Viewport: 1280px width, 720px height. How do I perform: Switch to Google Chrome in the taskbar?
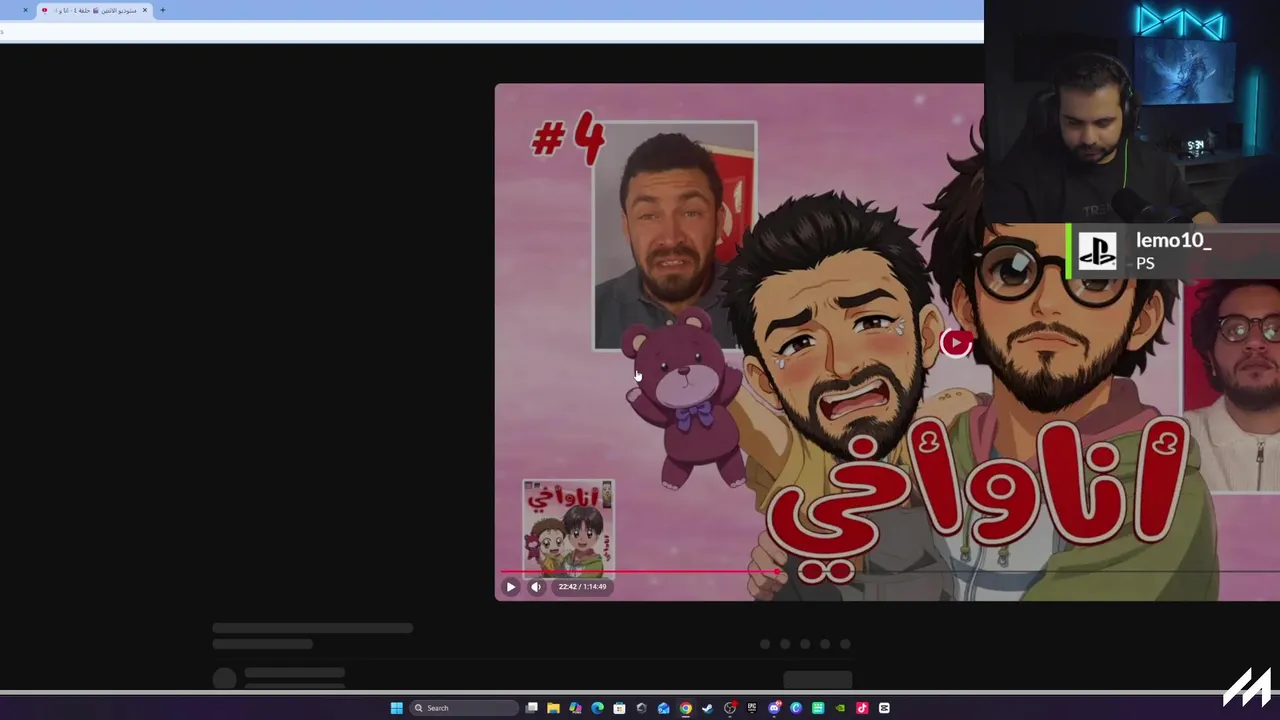click(x=685, y=708)
